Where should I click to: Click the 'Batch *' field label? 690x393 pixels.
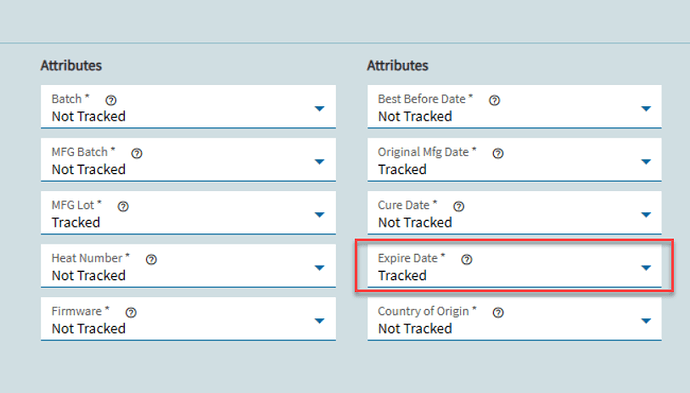click(x=70, y=99)
